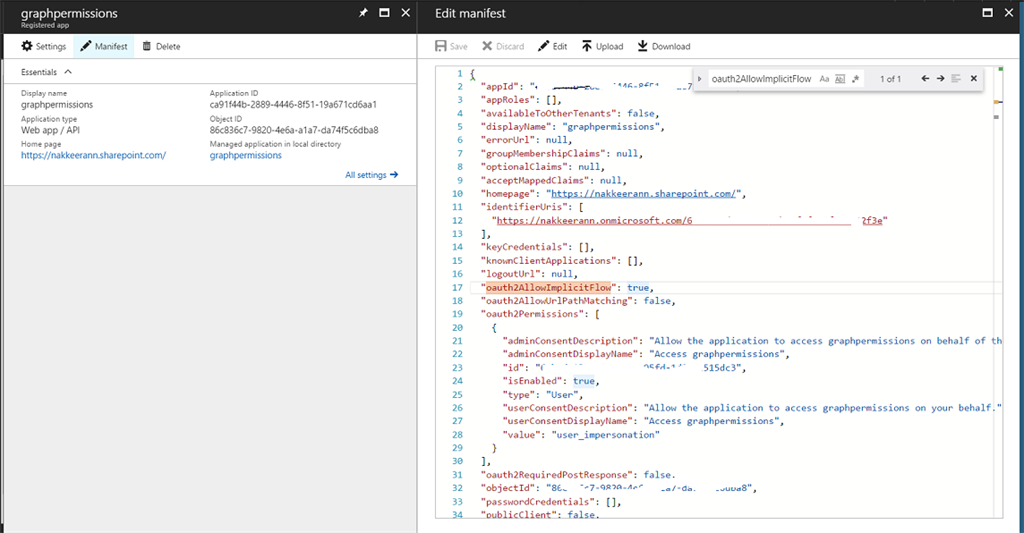Toggle Match Case in find box

click(824, 79)
